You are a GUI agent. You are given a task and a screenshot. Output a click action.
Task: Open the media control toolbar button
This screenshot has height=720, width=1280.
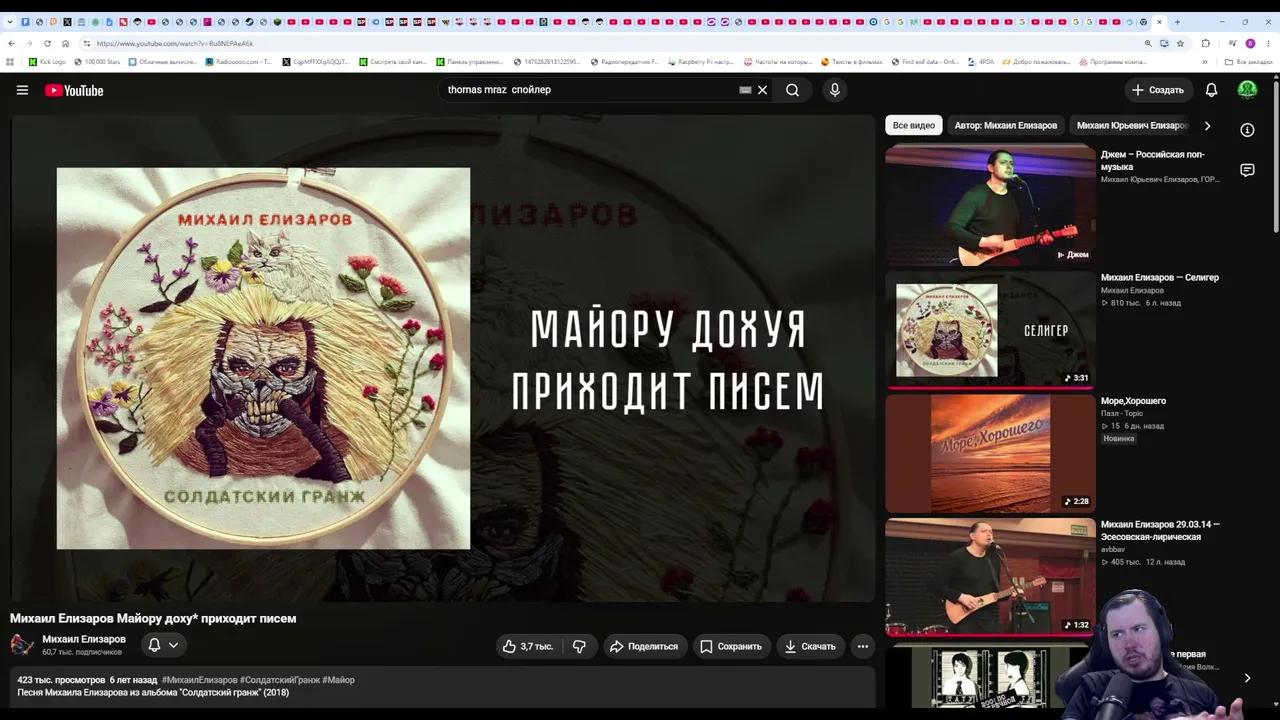(x=1230, y=43)
